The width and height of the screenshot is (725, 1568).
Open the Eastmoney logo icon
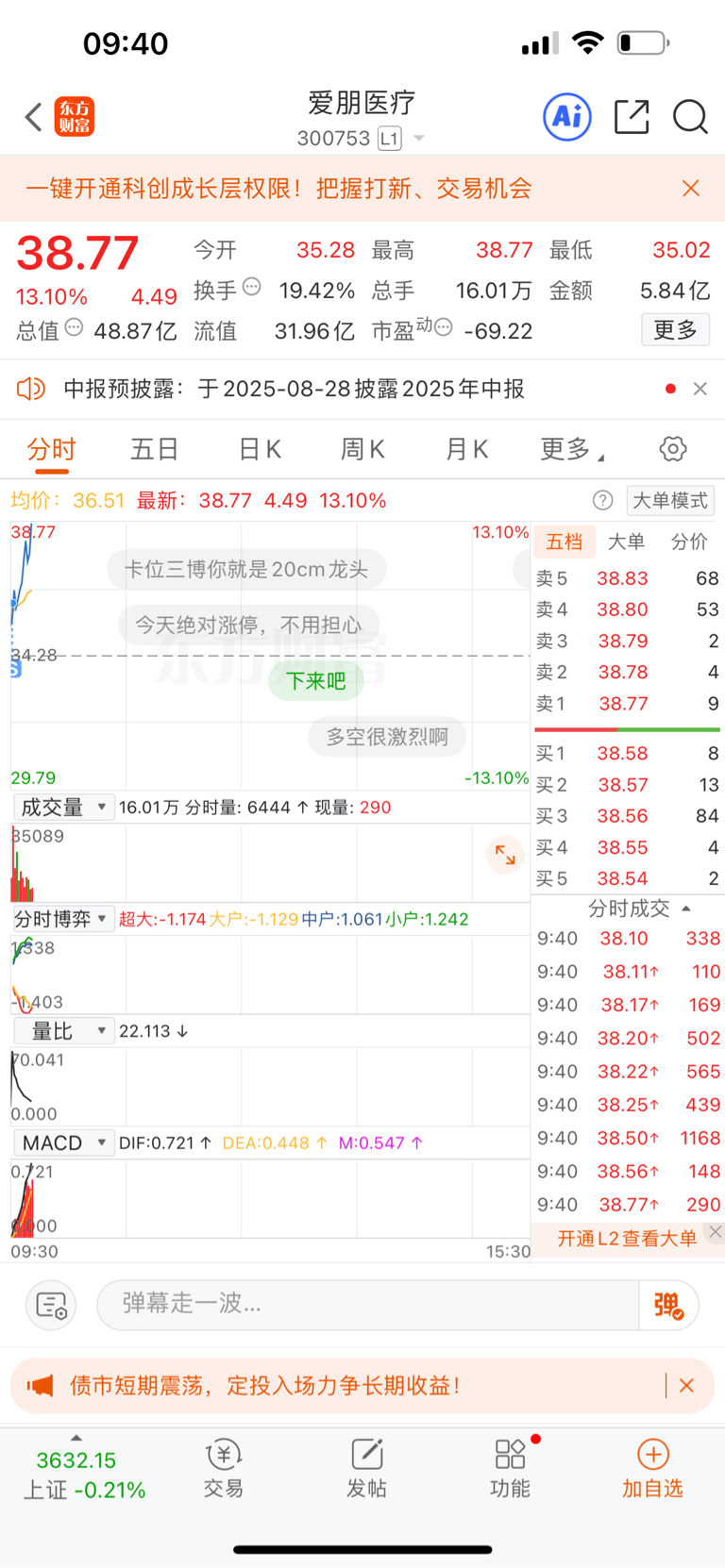point(75,117)
